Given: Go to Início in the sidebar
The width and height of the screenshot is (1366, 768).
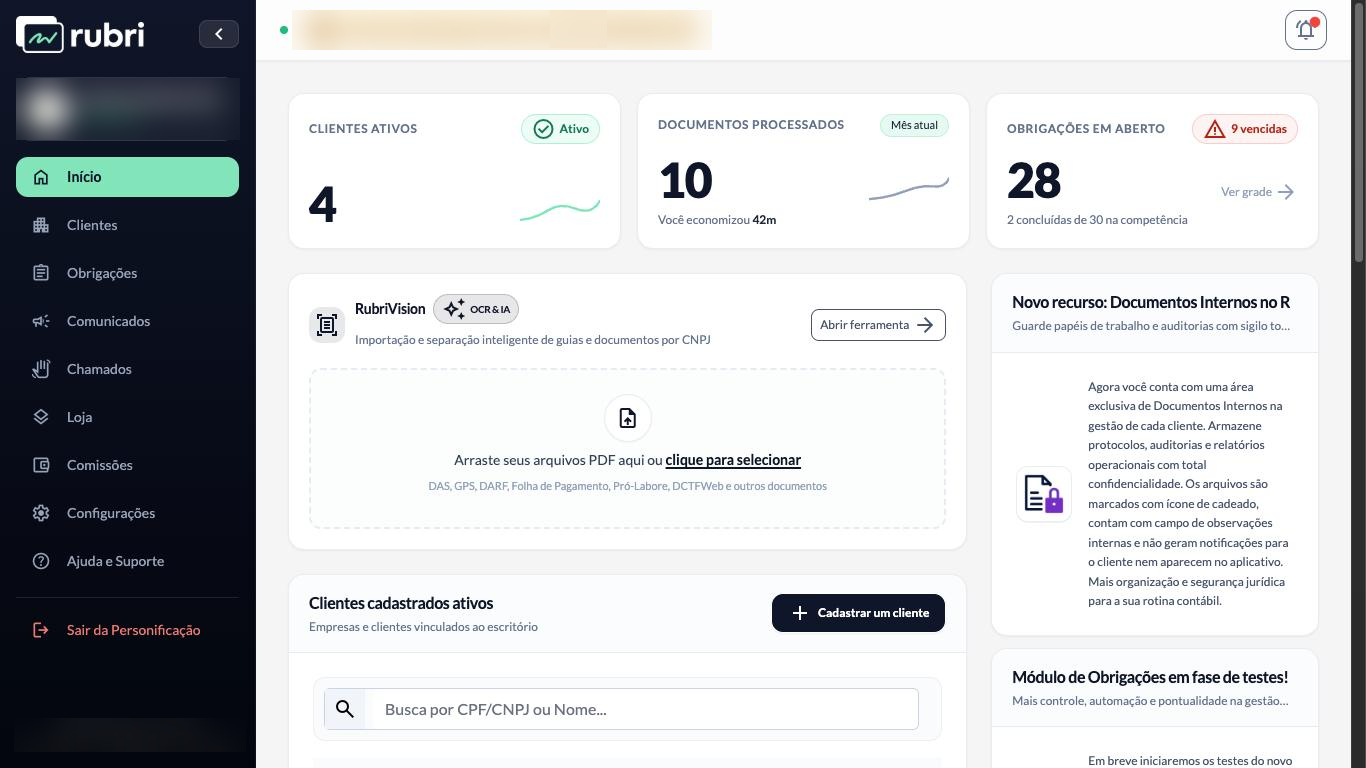Looking at the screenshot, I should (x=127, y=177).
